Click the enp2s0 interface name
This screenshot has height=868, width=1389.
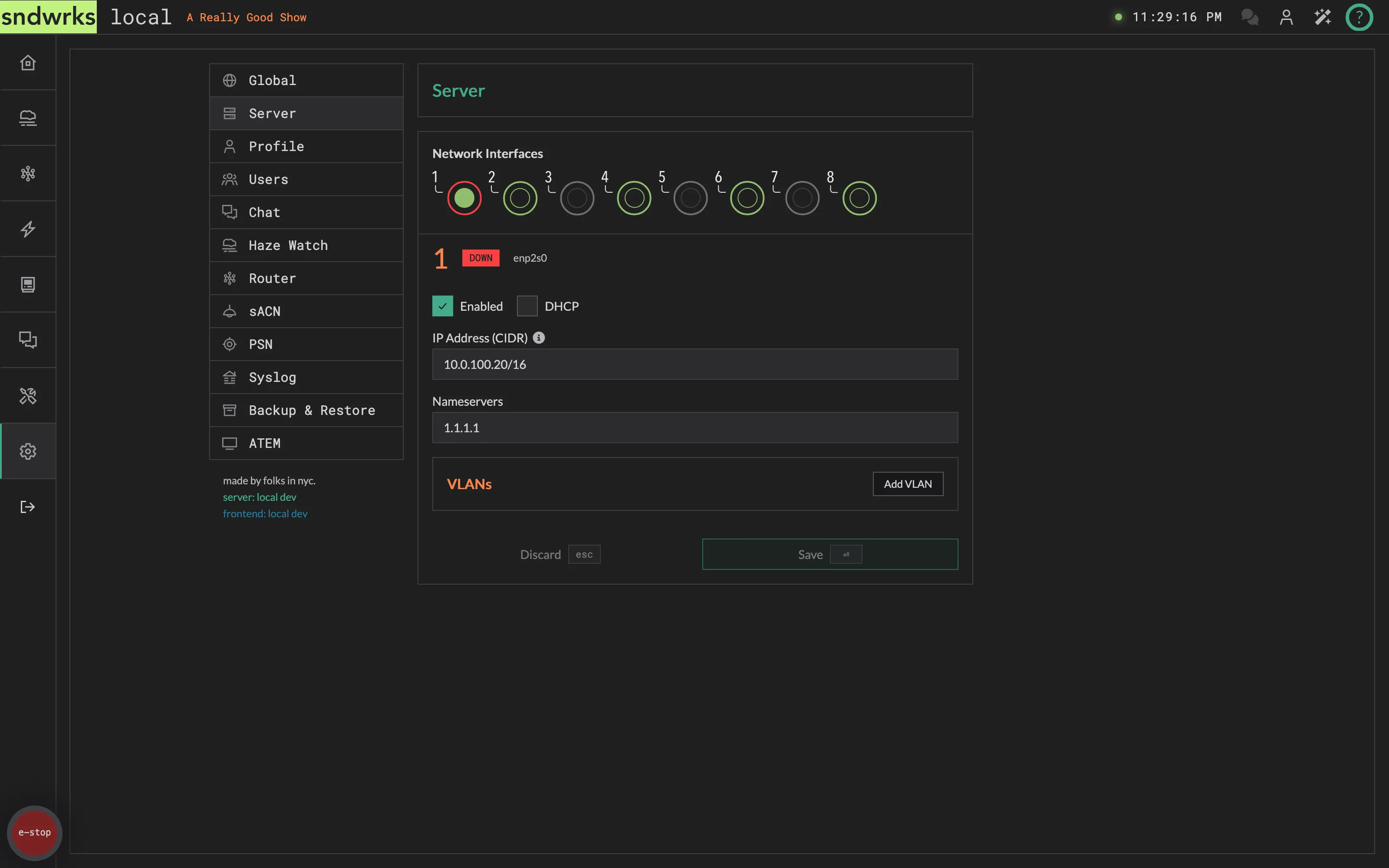tap(530, 258)
